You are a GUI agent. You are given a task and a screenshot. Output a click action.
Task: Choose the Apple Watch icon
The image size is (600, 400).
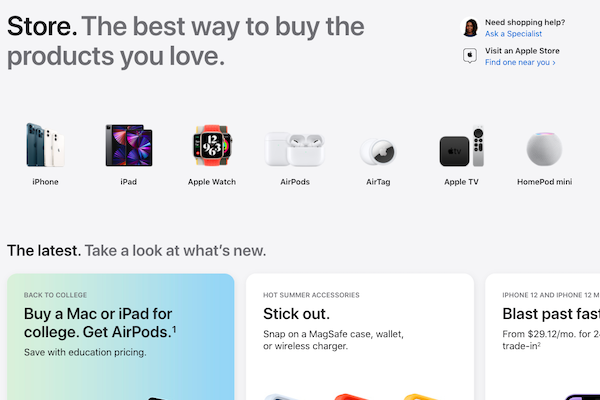click(212, 145)
